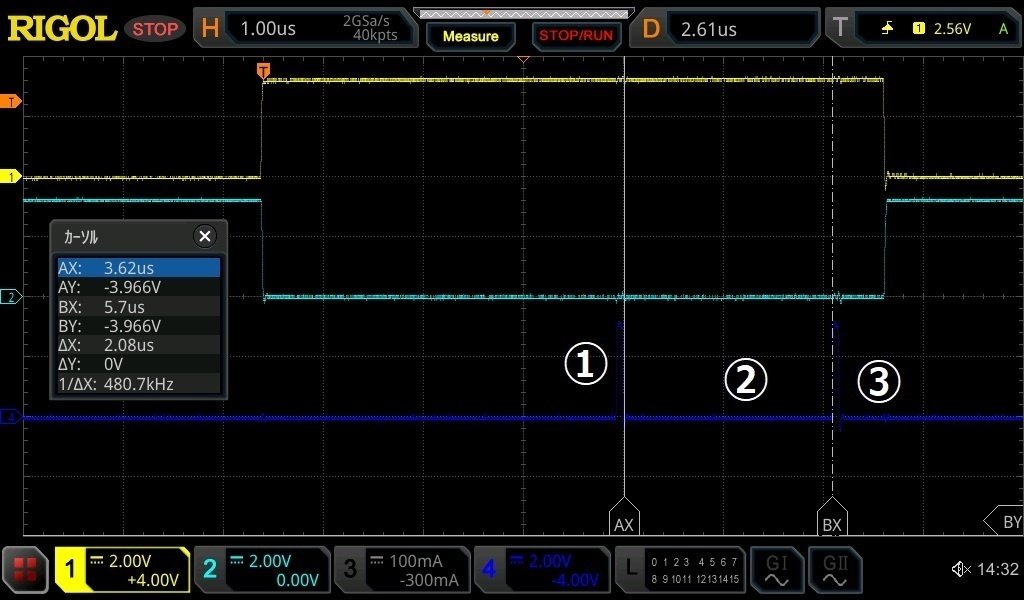The height and width of the screenshot is (600, 1024).
Task: Tap the red Rigol function grid icon
Action: (24, 569)
